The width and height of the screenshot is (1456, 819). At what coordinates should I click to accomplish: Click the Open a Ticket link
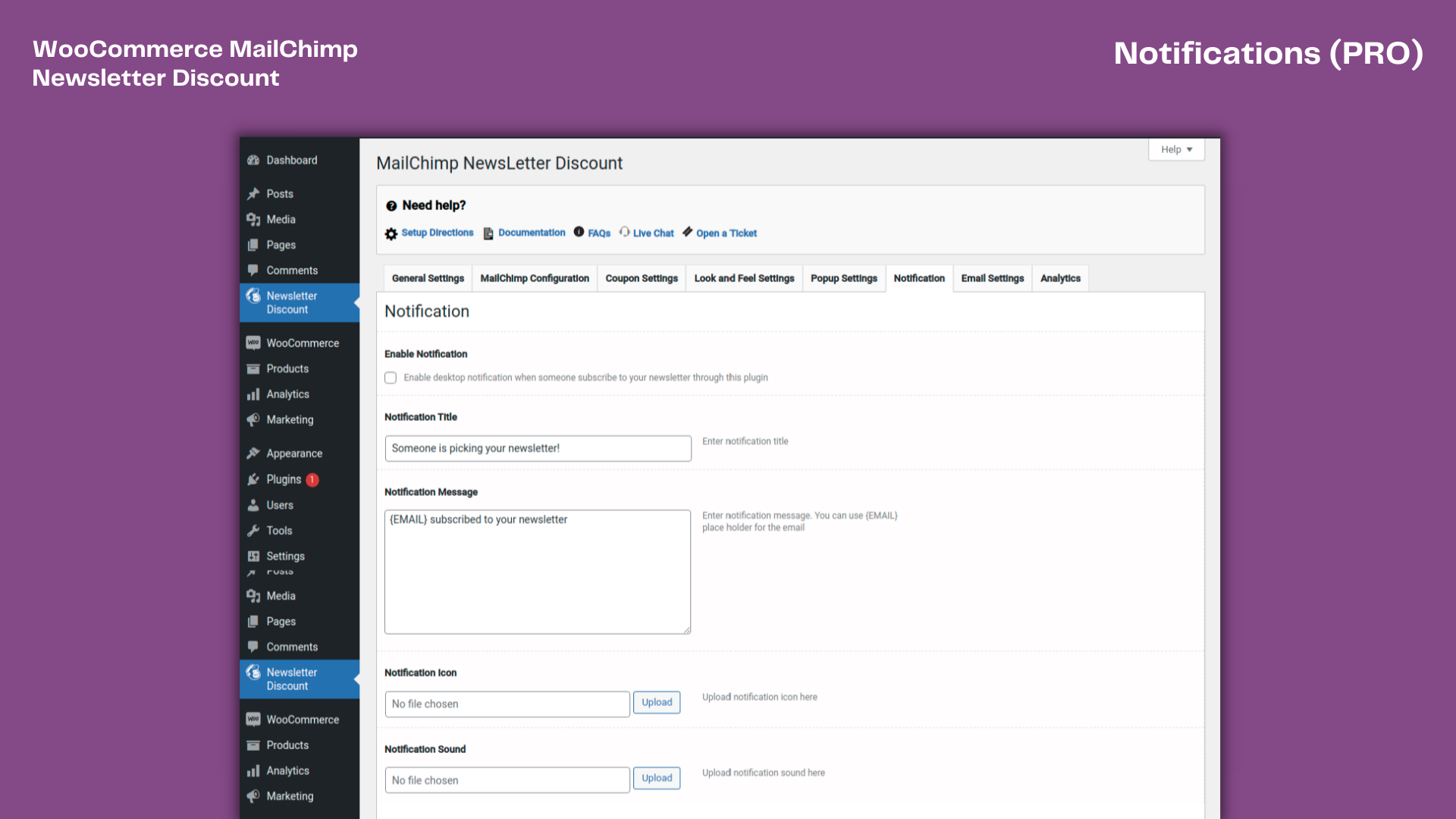[x=726, y=234]
